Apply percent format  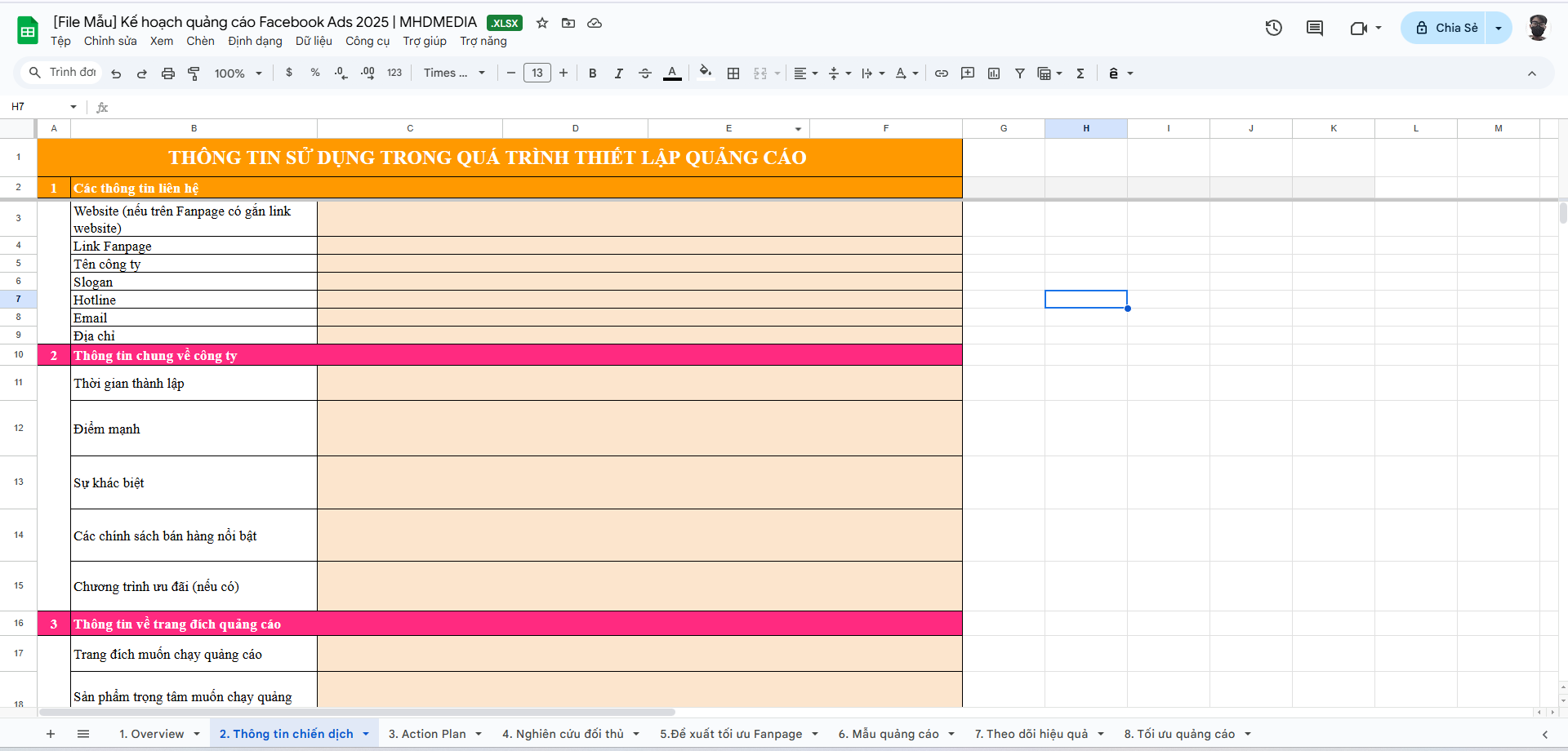pos(315,73)
